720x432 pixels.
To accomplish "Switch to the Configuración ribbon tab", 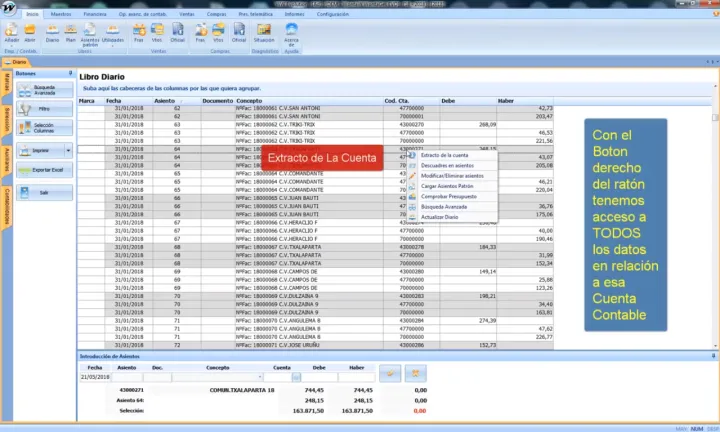I will [x=332, y=14].
